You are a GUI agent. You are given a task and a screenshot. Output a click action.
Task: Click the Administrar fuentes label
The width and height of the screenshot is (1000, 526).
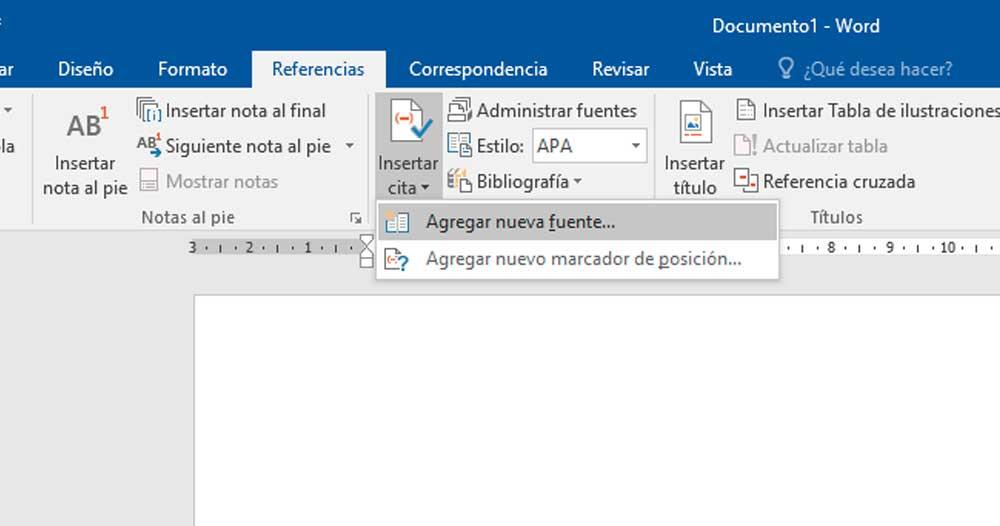click(x=557, y=111)
